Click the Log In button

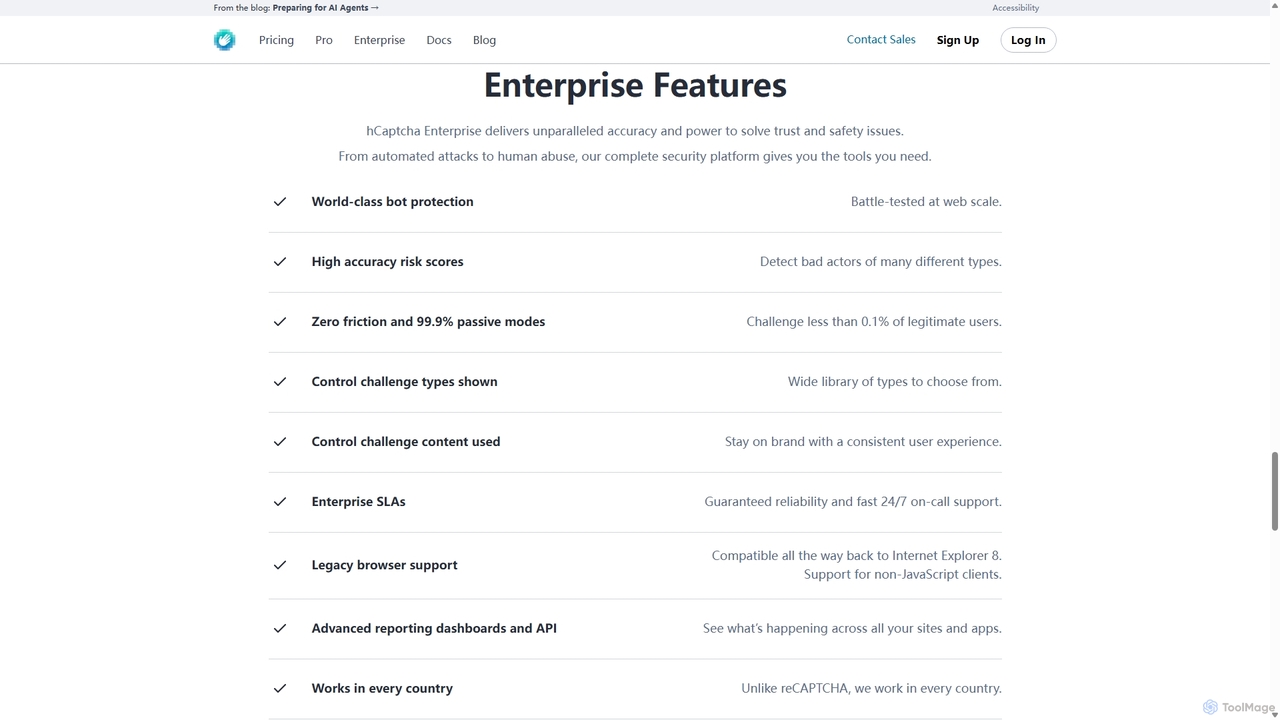pos(1028,40)
